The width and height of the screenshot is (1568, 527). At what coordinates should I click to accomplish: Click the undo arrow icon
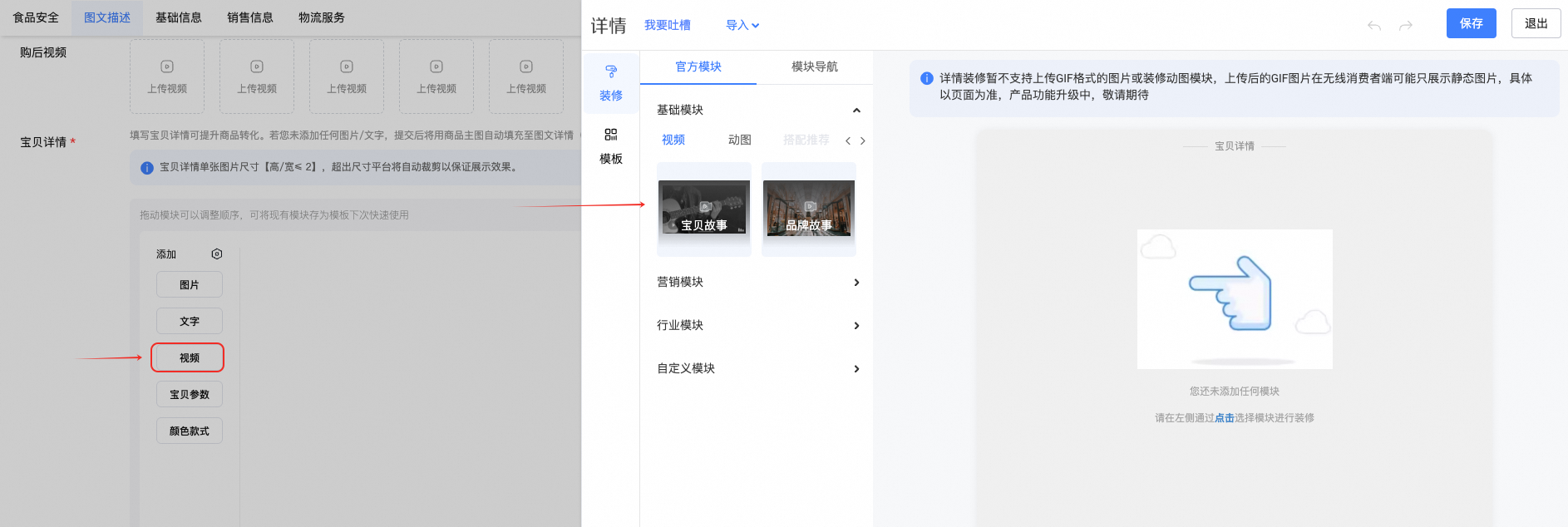click(1374, 26)
